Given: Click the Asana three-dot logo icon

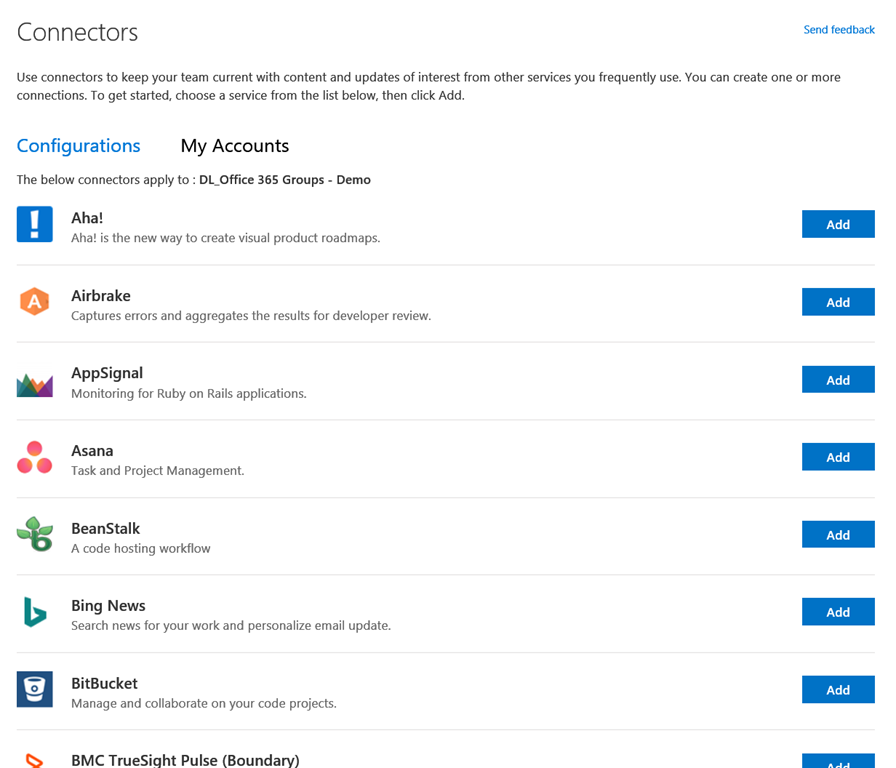Looking at the screenshot, I should [35, 457].
